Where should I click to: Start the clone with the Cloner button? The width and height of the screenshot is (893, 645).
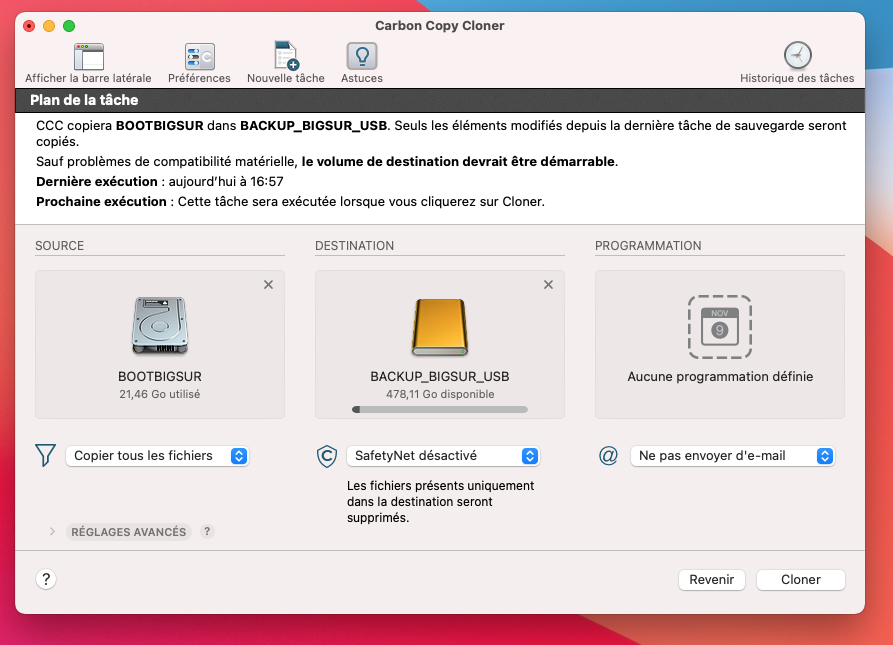800,580
